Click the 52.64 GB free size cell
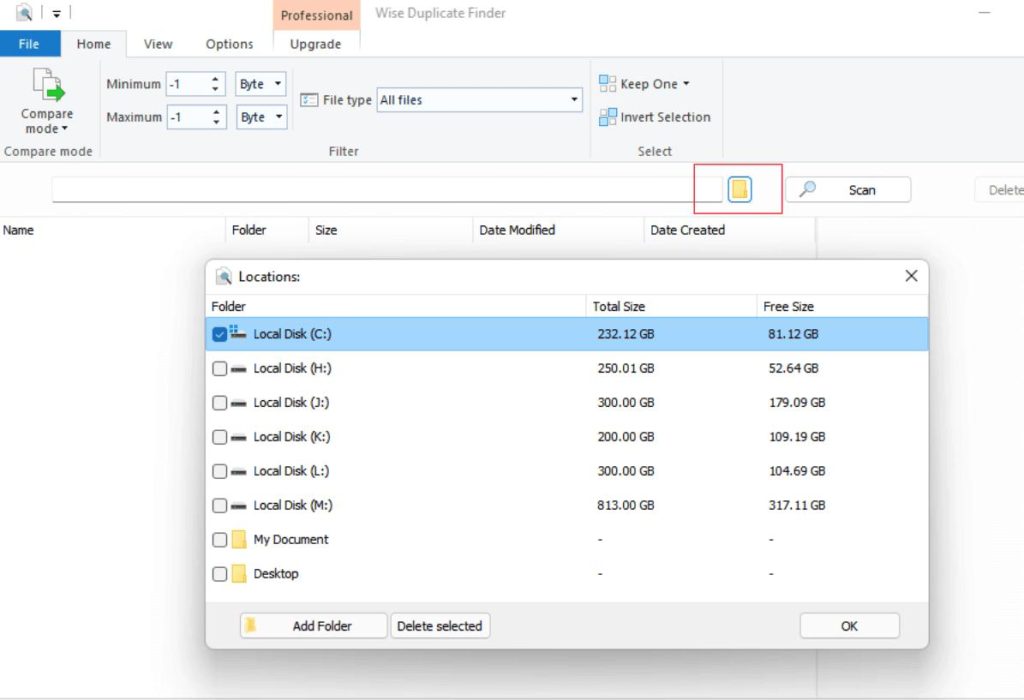 [x=793, y=368]
